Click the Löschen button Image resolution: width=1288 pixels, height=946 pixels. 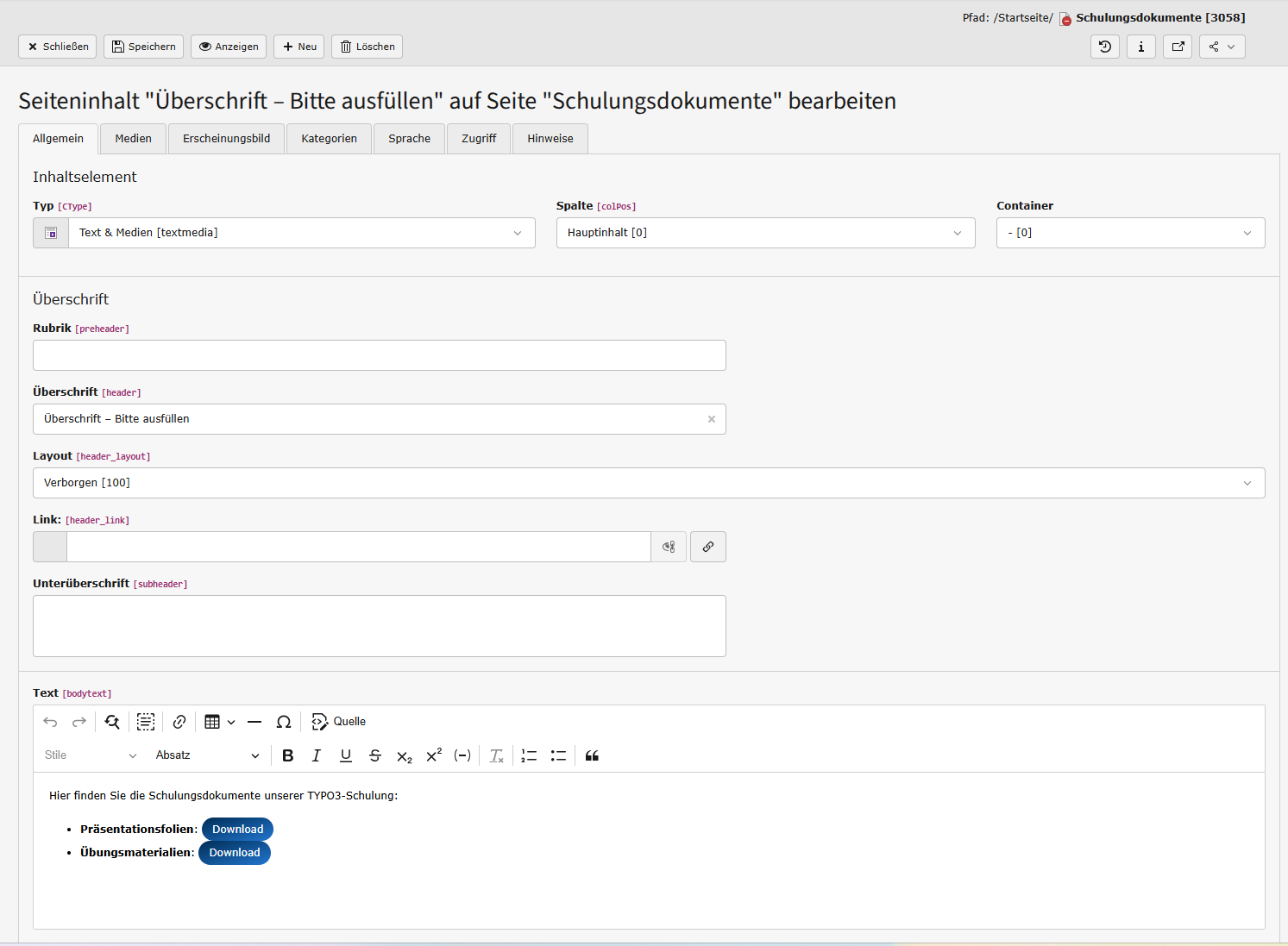(x=367, y=47)
